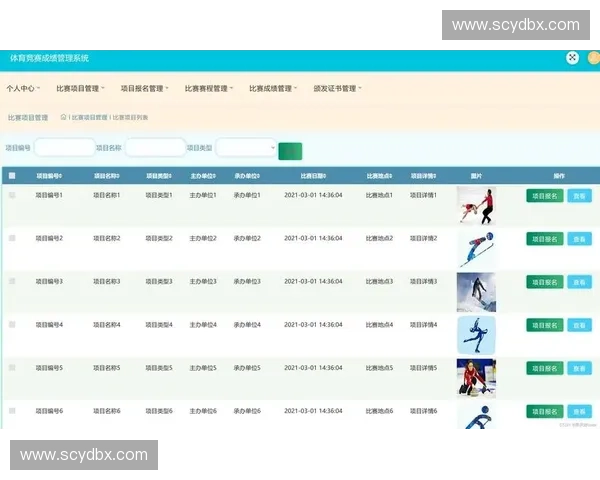The image size is (600, 480).
Task: Sort by 项目类型 column header
Action: [x=159, y=176]
